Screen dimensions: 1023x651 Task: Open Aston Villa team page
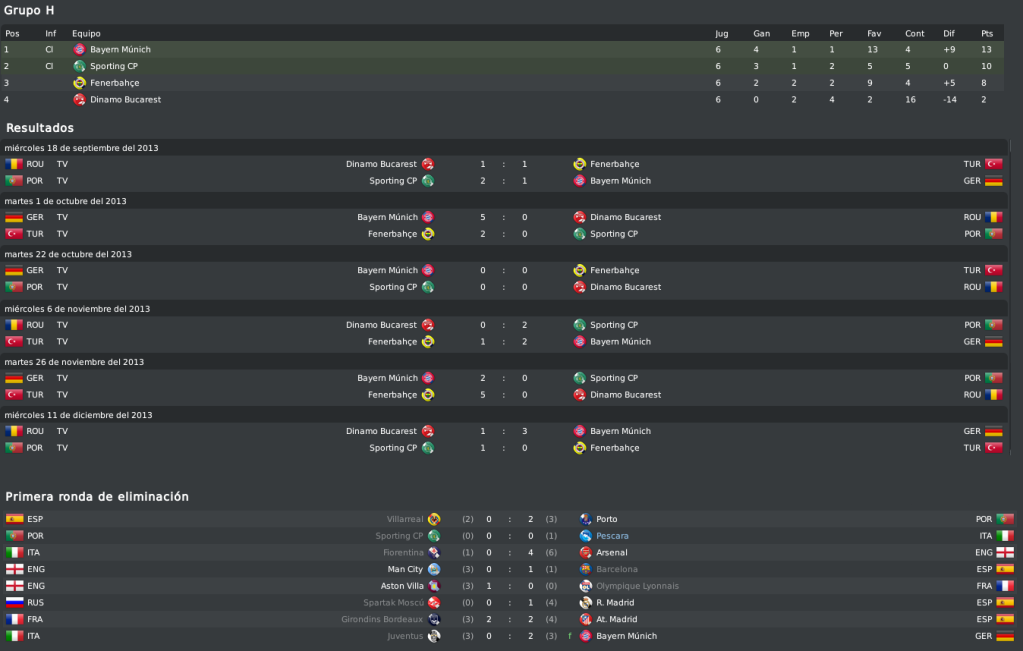tap(401, 586)
